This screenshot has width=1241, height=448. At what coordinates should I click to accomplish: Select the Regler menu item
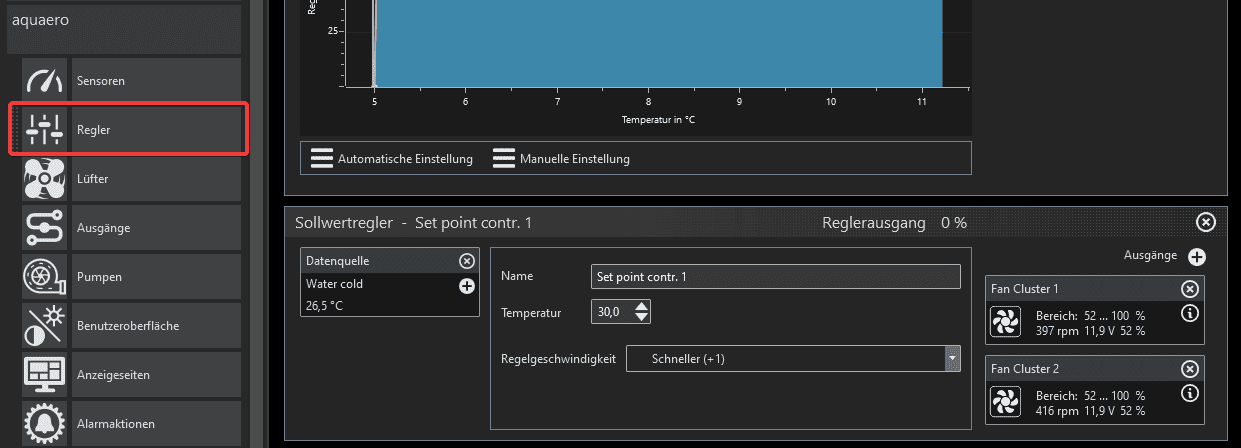click(x=127, y=130)
